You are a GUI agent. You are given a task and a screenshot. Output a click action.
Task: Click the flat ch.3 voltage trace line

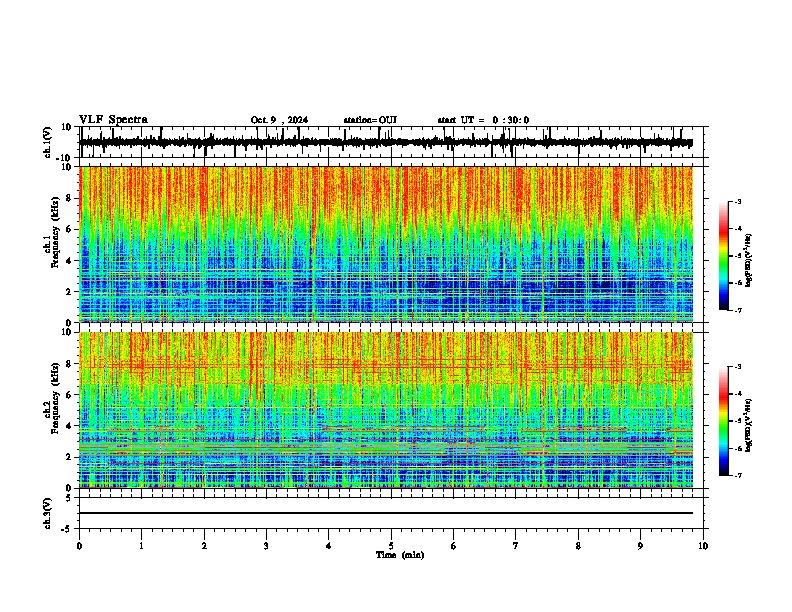point(386,513)
